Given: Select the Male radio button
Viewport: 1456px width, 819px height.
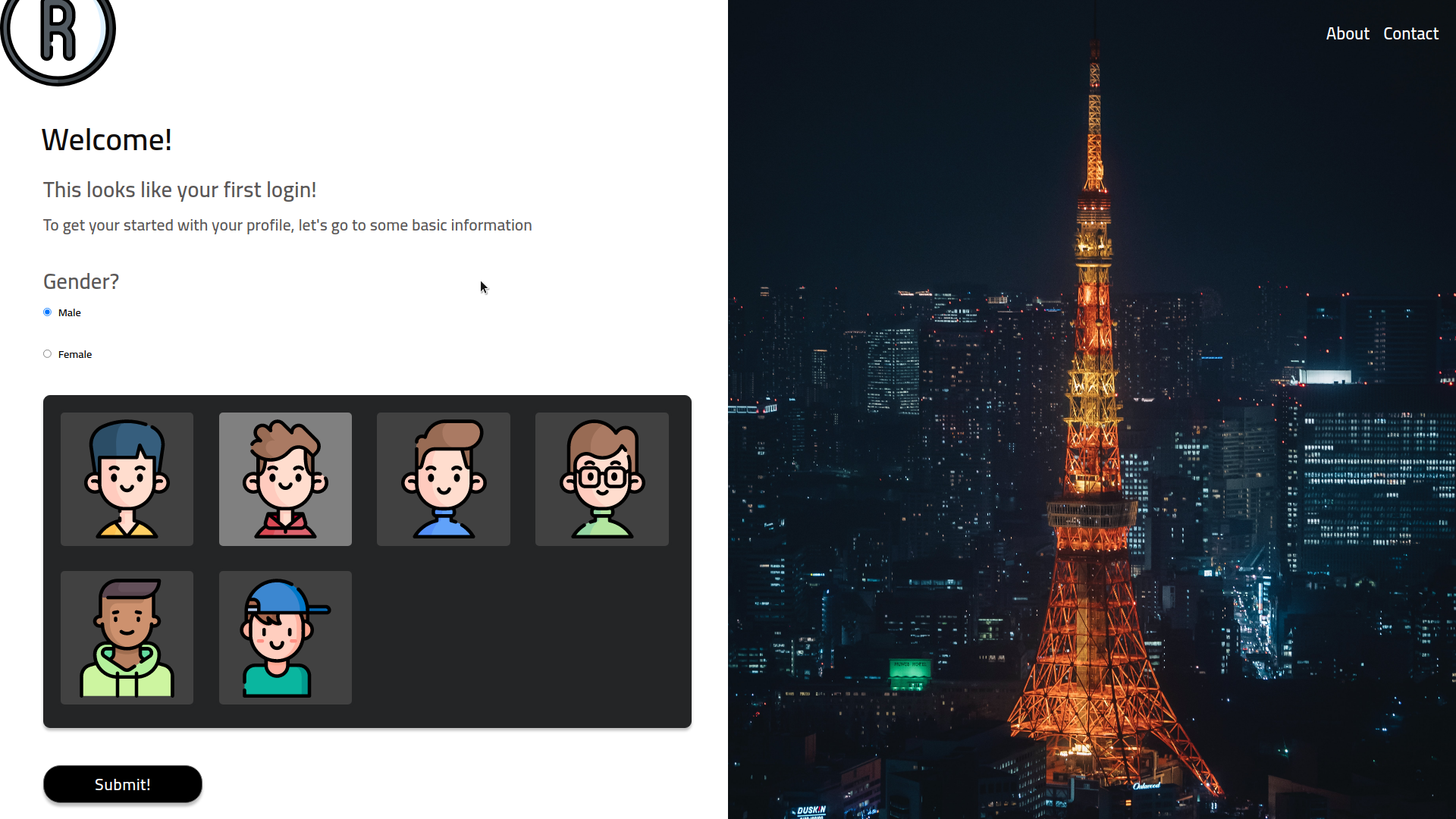Looking at the screenshot, I should (x=47, y=312).
